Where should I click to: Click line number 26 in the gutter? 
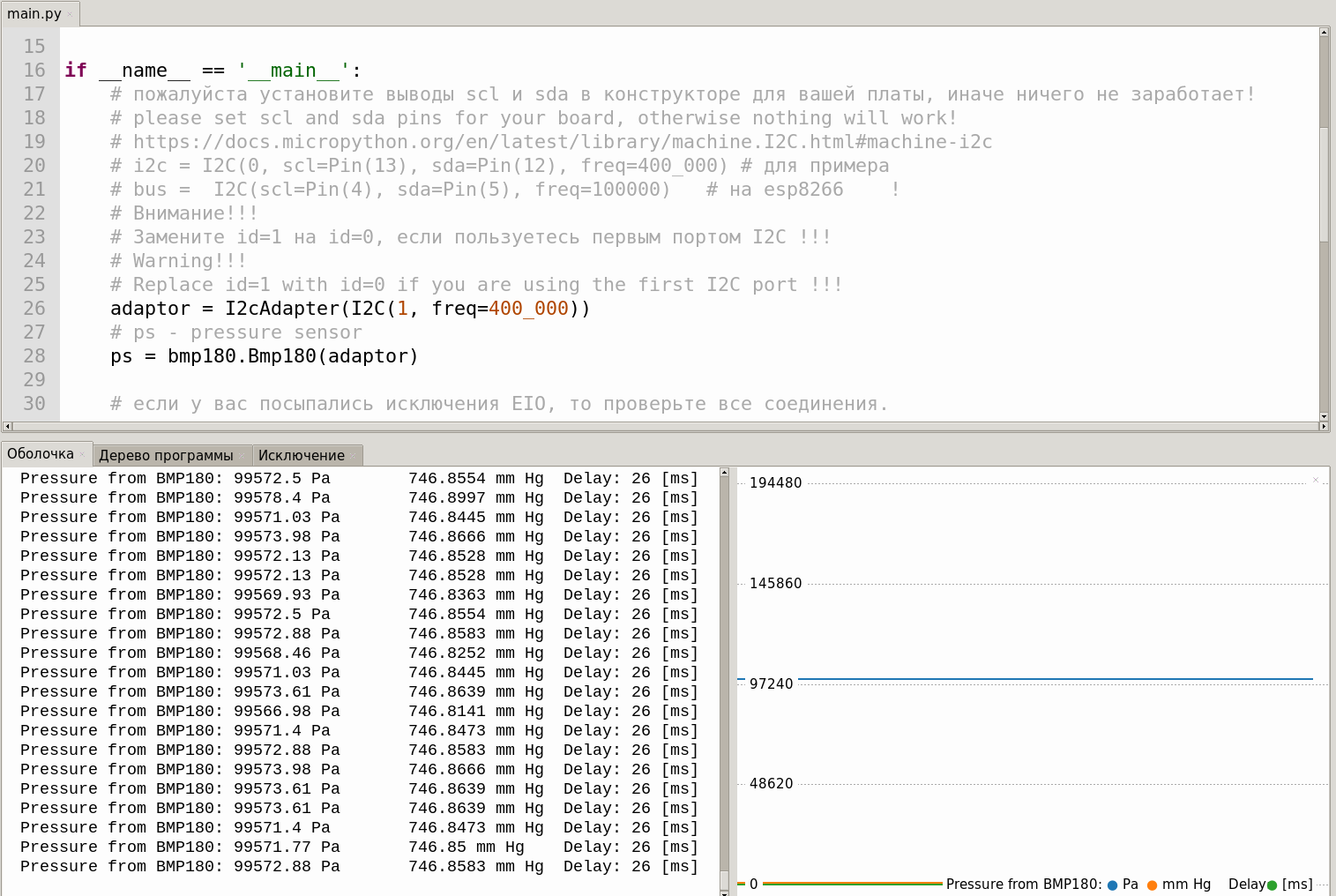[x=34, y=309]
